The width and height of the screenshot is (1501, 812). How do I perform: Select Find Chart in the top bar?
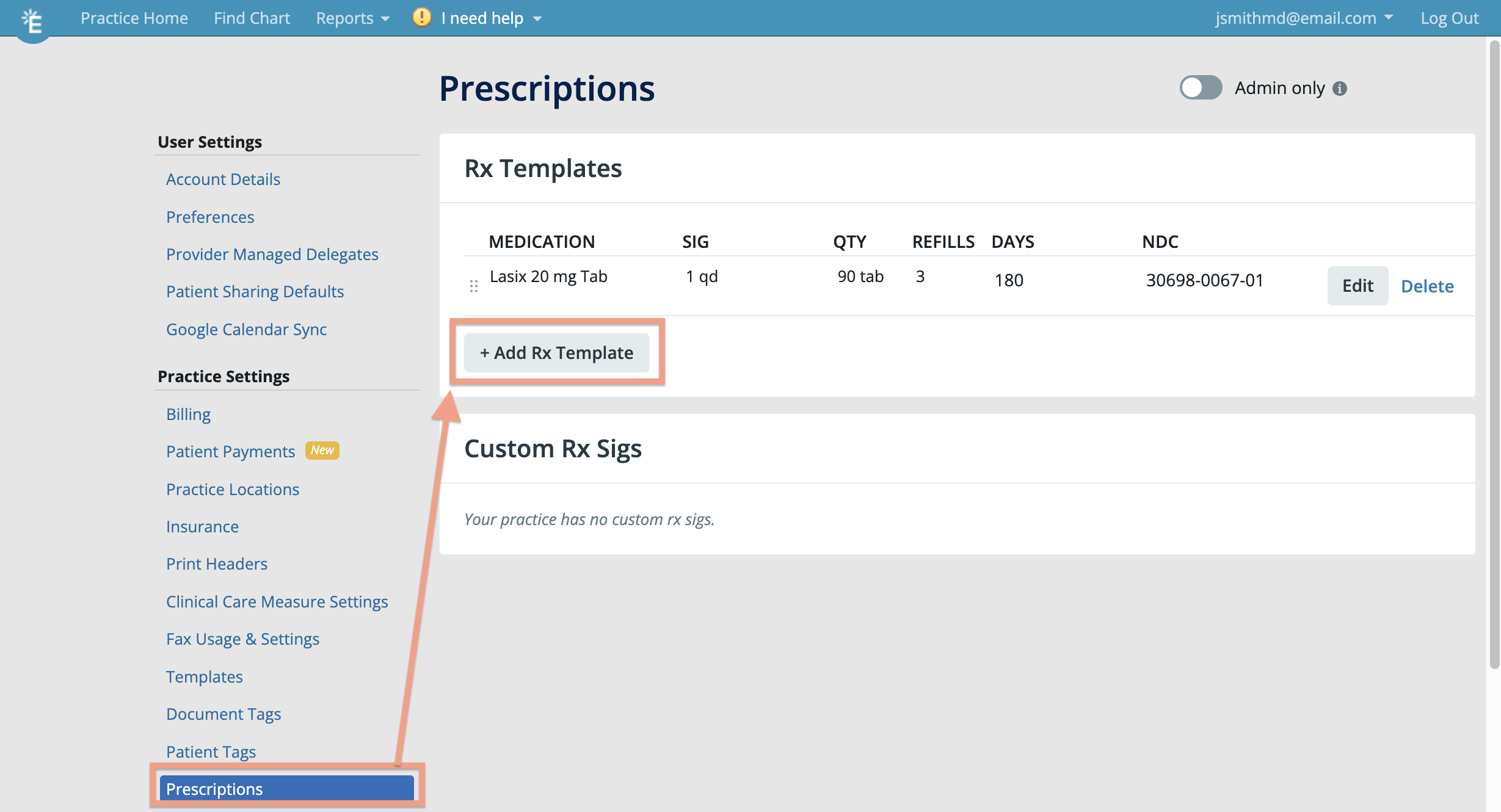coord(252,18)
